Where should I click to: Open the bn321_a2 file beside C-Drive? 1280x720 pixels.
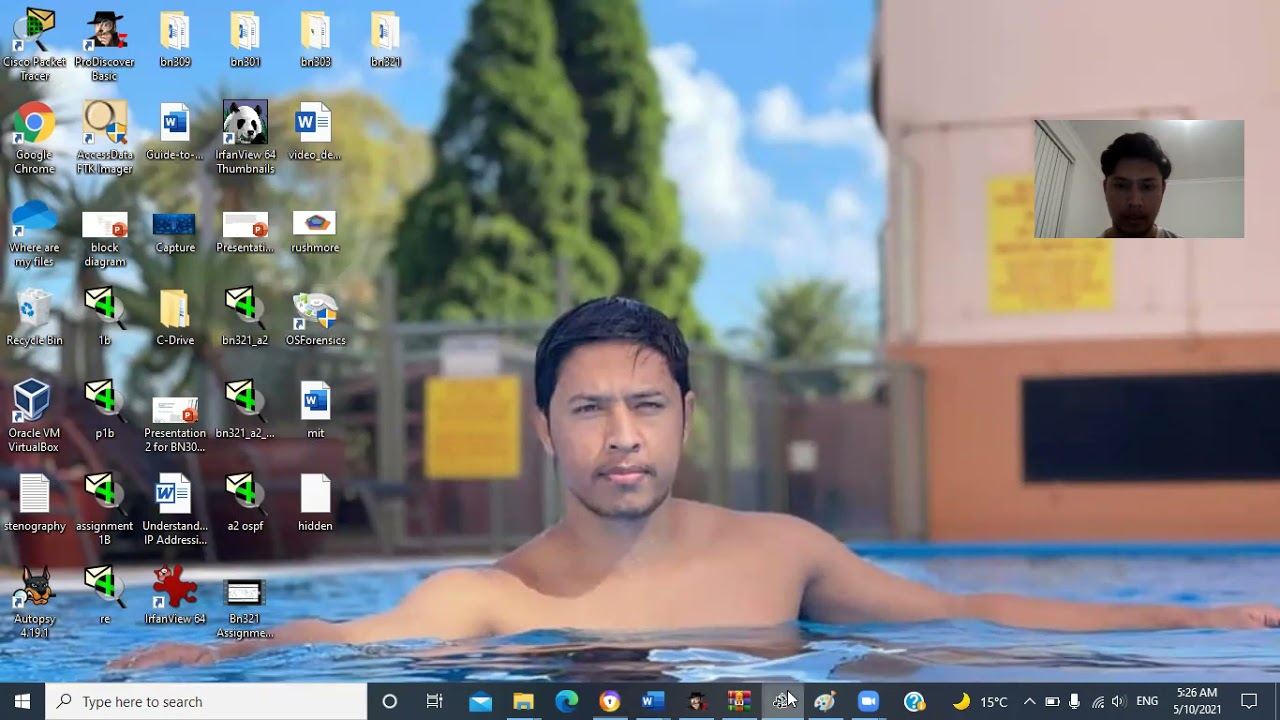[x=245, y=317]
